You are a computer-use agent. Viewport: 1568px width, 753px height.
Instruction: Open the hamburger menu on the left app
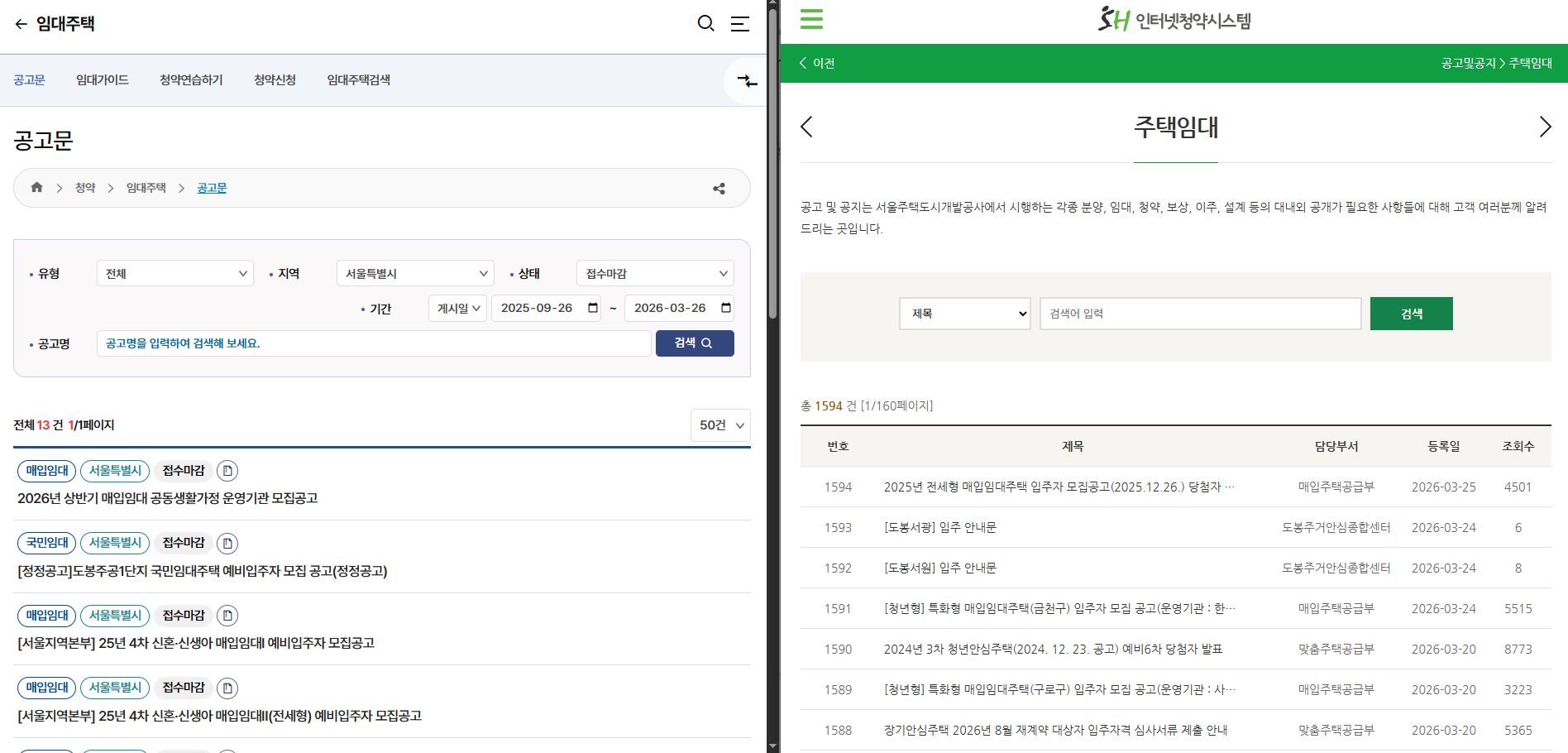coord(740,24)
